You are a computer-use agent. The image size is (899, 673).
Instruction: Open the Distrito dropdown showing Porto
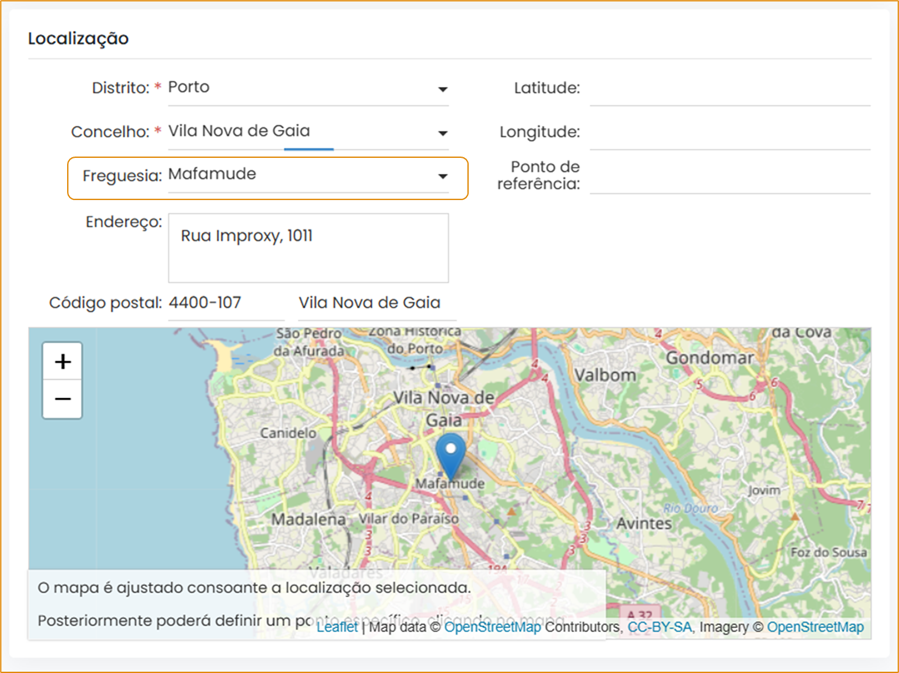click(x=307, y=88)
